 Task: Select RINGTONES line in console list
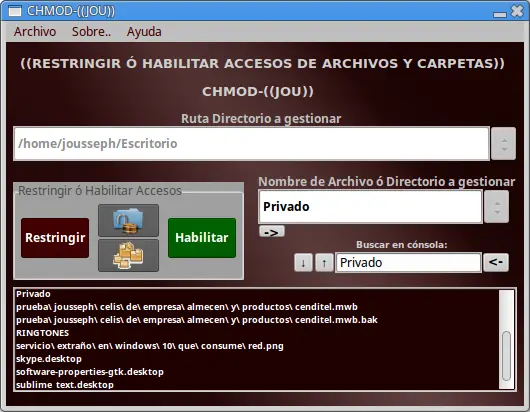click(x=43, y=333)
